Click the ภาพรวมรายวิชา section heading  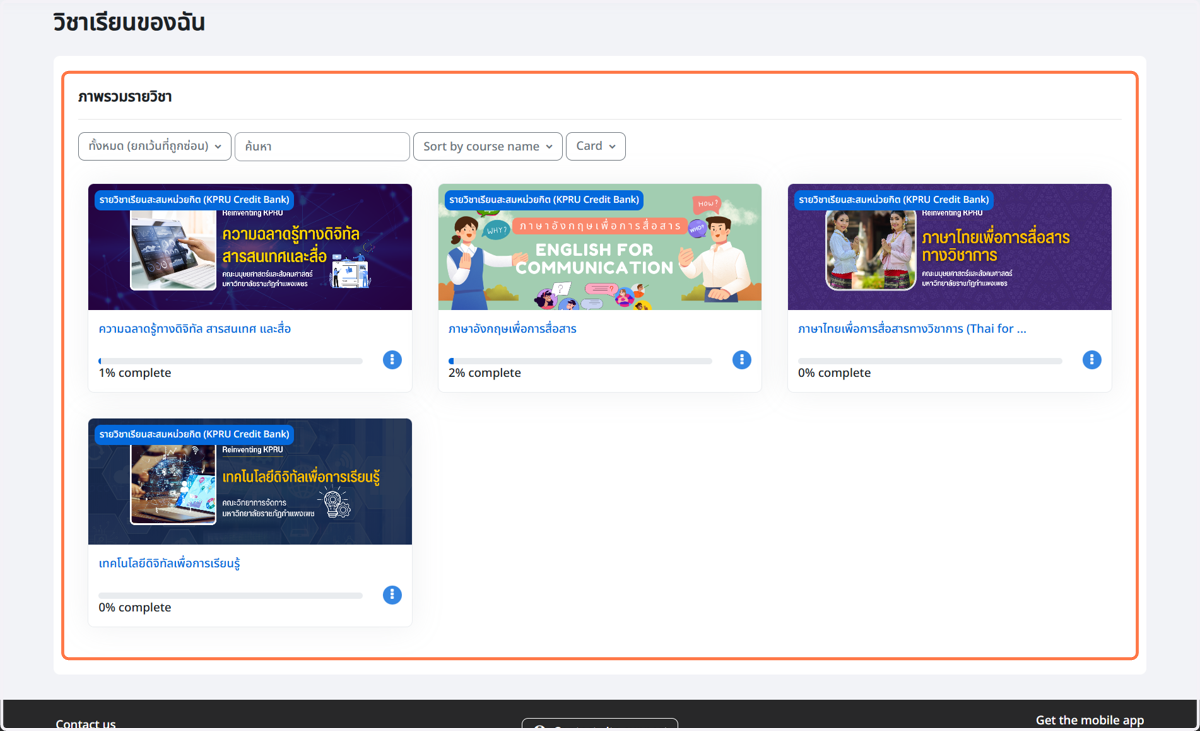pos(125,97)
